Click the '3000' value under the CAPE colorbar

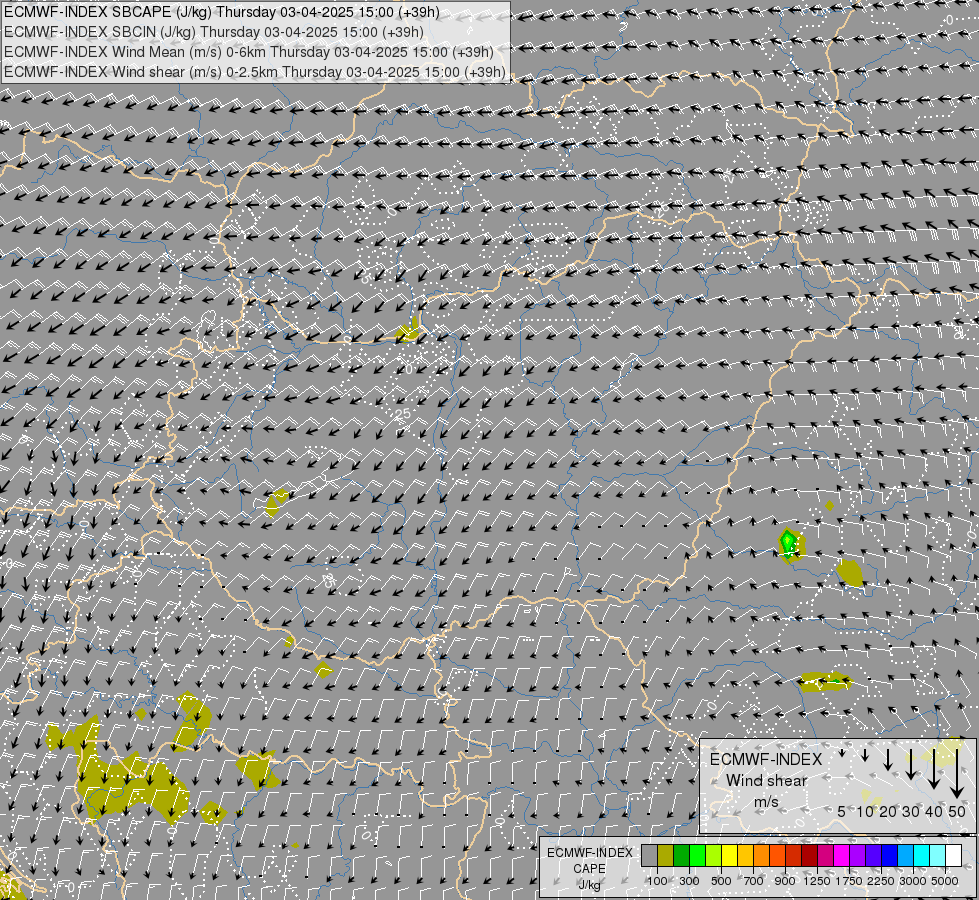913,881
